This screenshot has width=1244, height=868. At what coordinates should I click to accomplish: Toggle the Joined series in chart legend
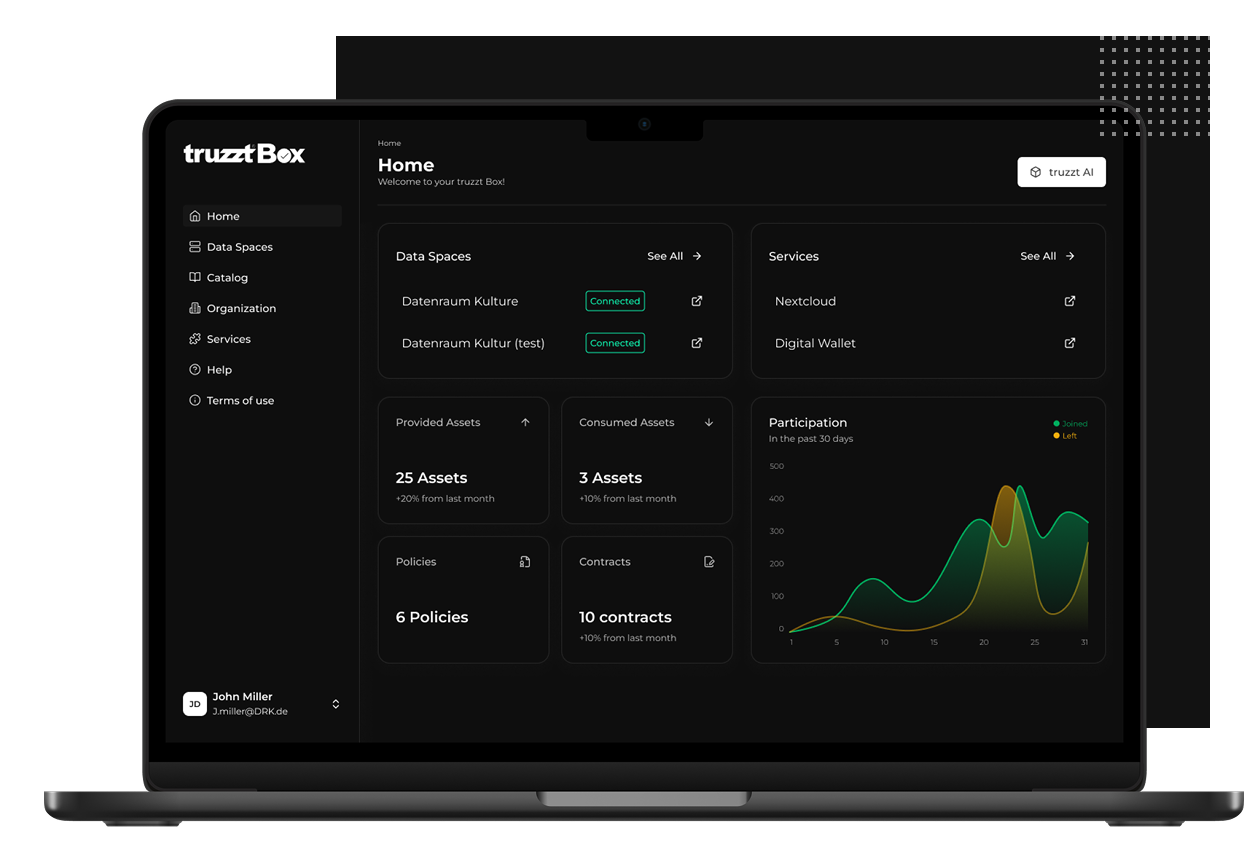(1070, 424)
